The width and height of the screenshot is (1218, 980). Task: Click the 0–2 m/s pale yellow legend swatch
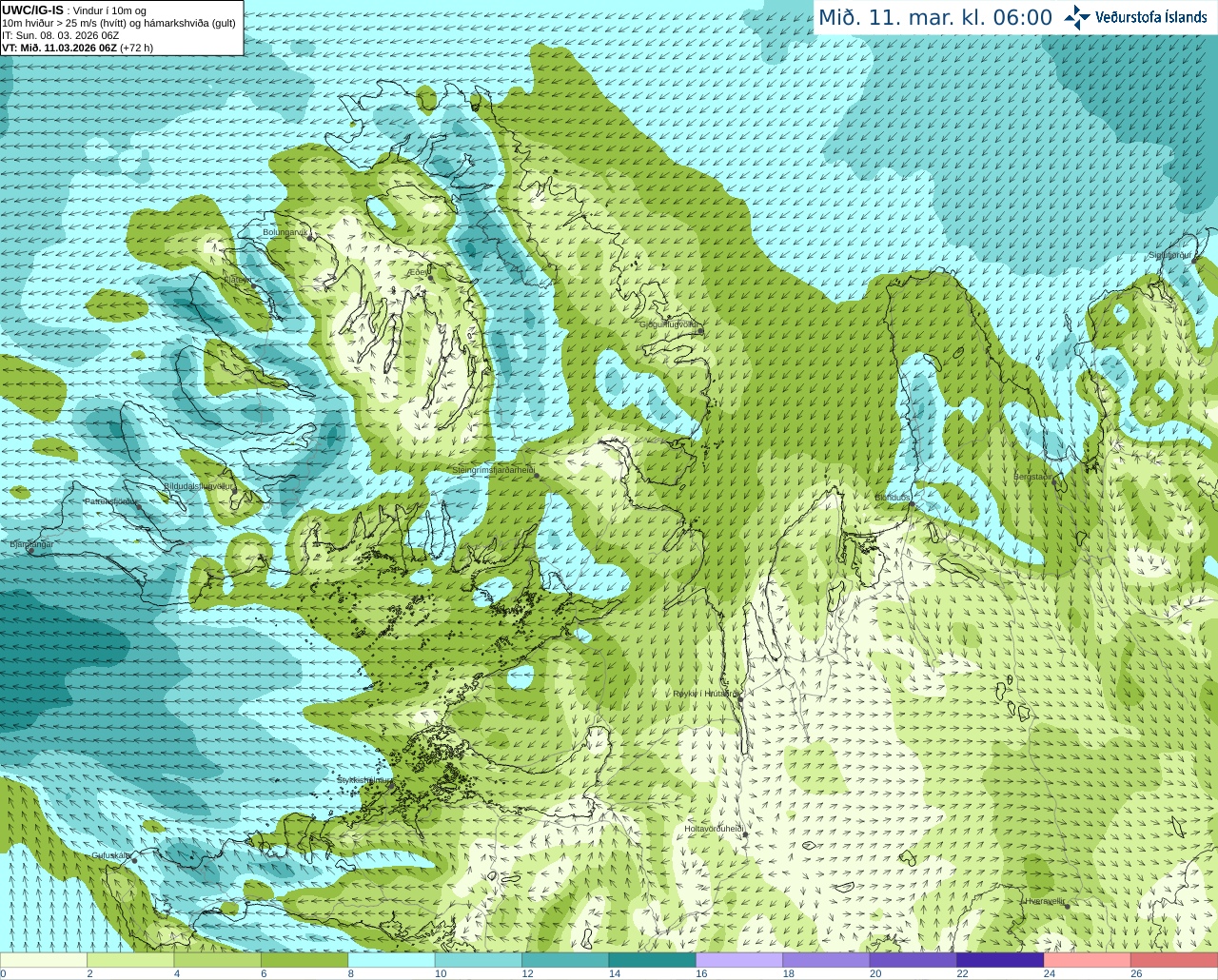point(44,960)
